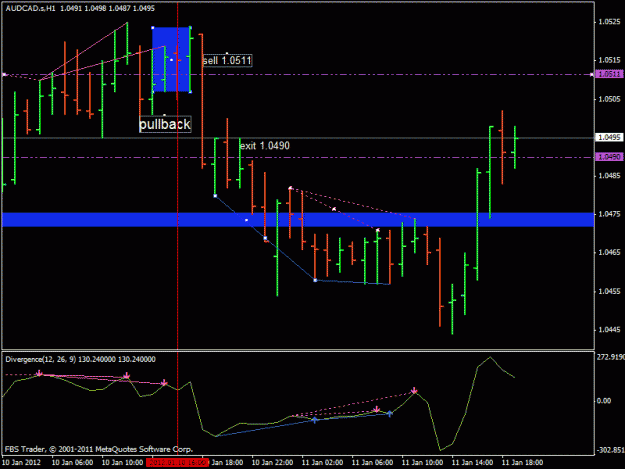Click the 272.919 indicator scale value
The height and width of the screenshot is (469, 625).
[611, 357]
